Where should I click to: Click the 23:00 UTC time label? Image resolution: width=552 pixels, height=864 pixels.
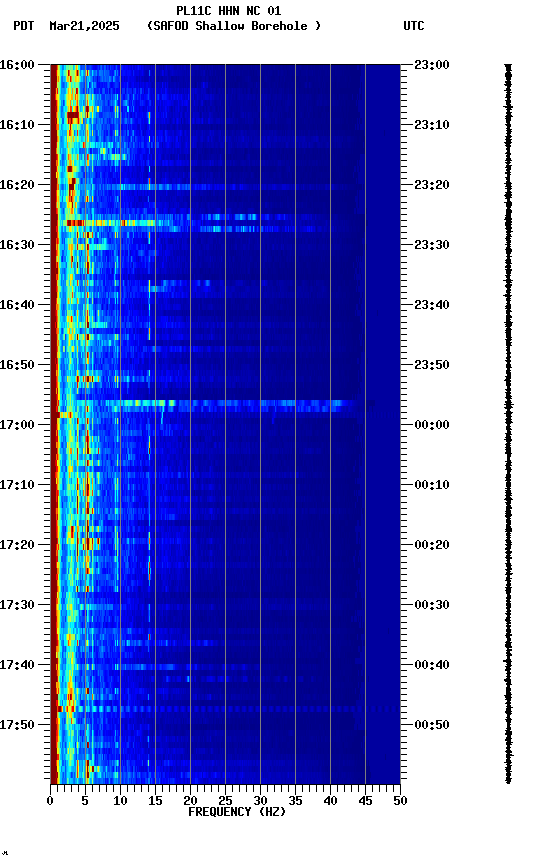[x=432, y=65]
